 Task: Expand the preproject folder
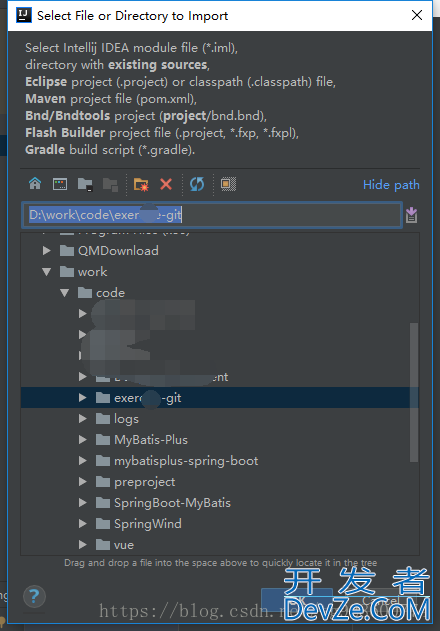click(83, 481)
